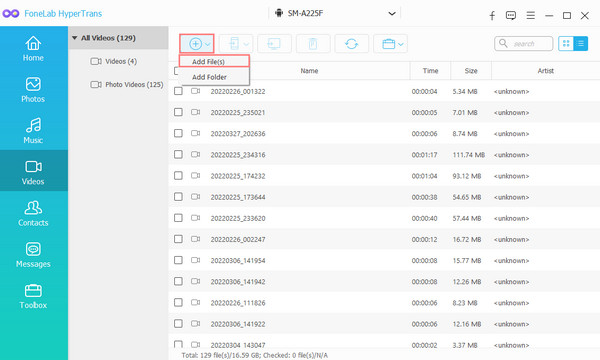This screenshot has width=600, height=360.
Task: Sort by the Size column header
Action: coord(471,71)
